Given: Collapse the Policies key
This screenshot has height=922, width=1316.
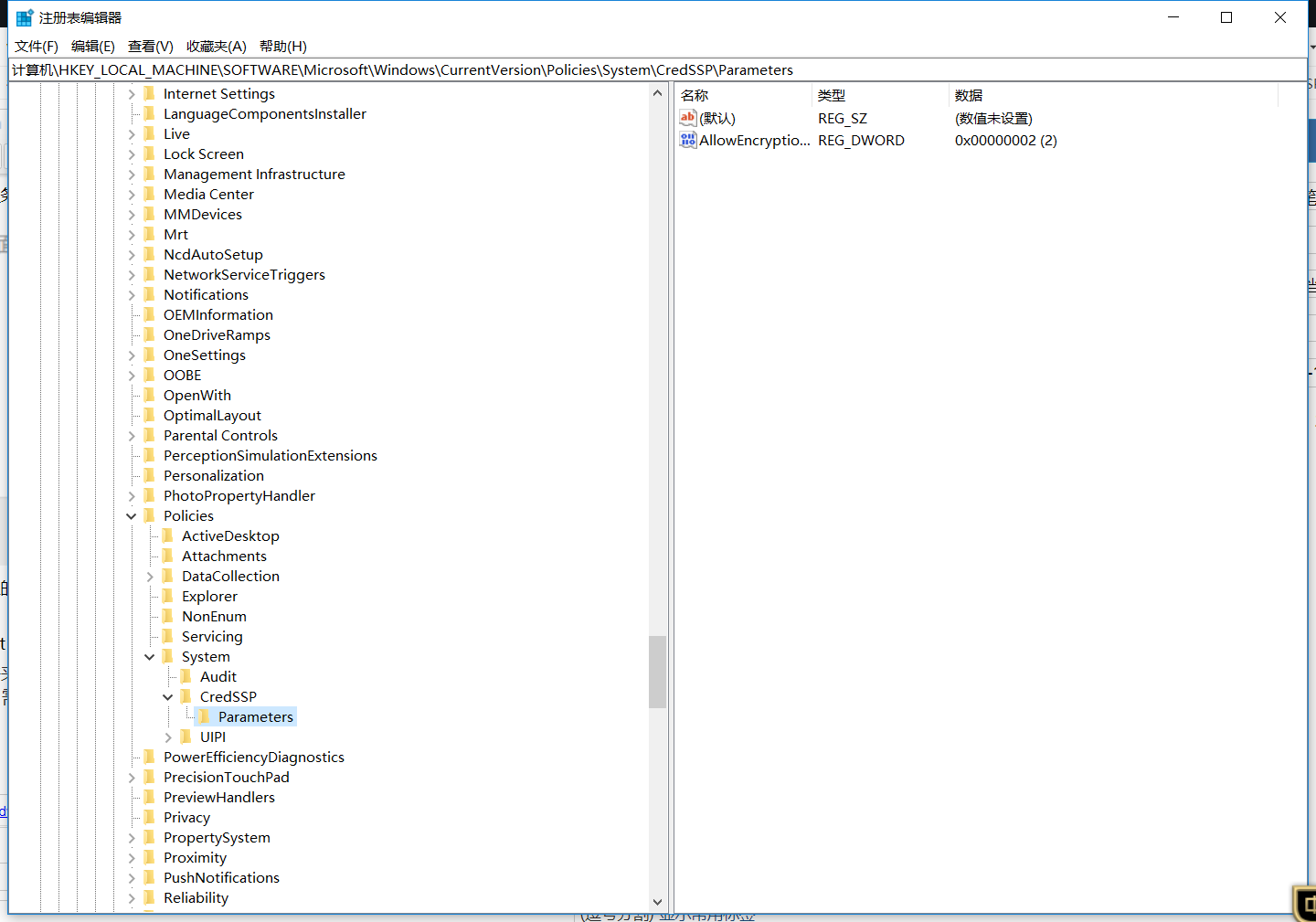Looking at the screenshot, I should point(132,516).
